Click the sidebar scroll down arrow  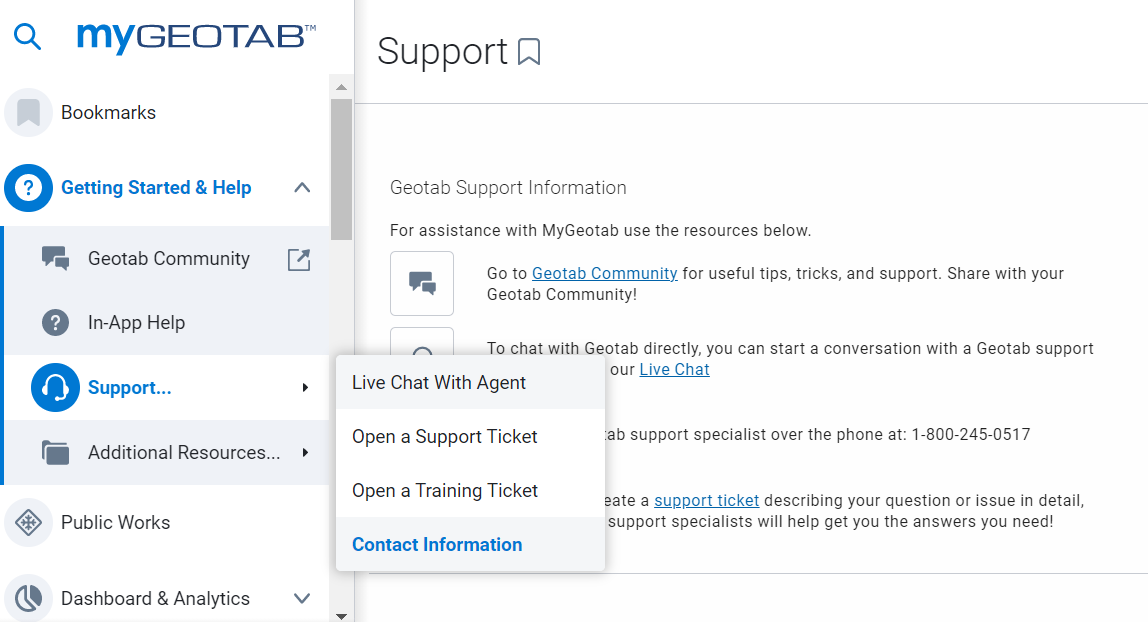click(x=341, y=615)
